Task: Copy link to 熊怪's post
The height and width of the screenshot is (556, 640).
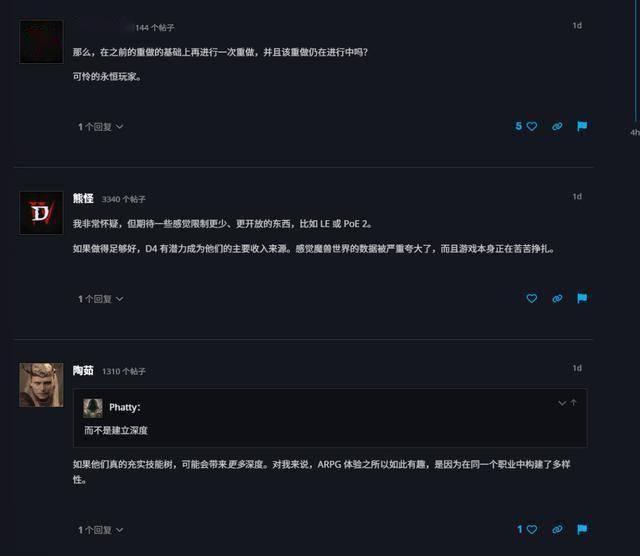Action: 557,299
